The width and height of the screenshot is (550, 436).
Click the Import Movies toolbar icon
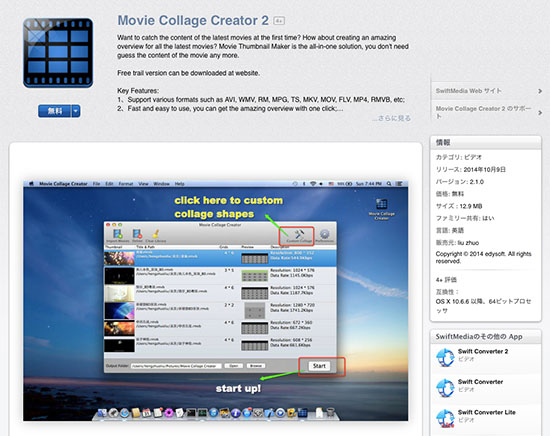118,235
